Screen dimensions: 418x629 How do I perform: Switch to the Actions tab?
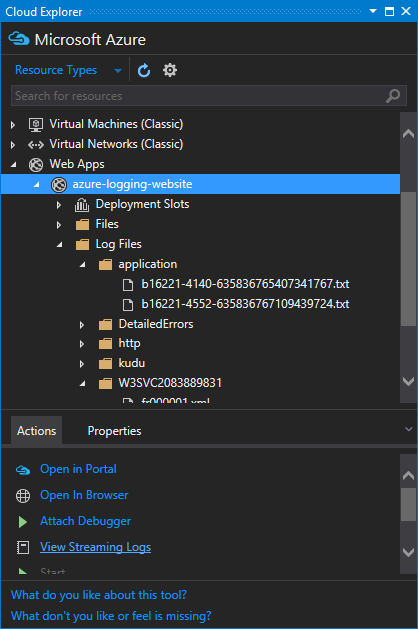coord(37,430)
